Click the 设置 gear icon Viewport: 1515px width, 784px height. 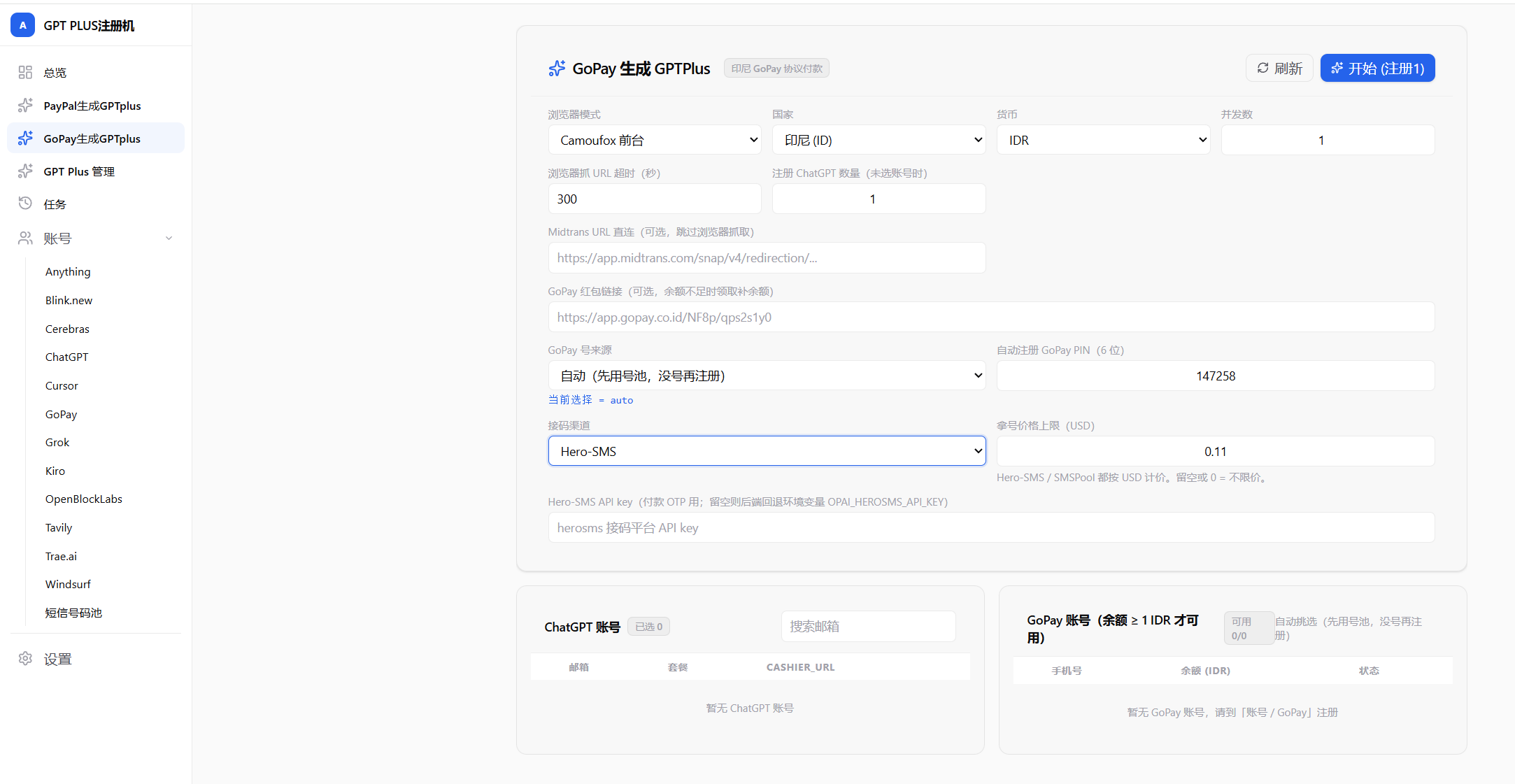25,659
